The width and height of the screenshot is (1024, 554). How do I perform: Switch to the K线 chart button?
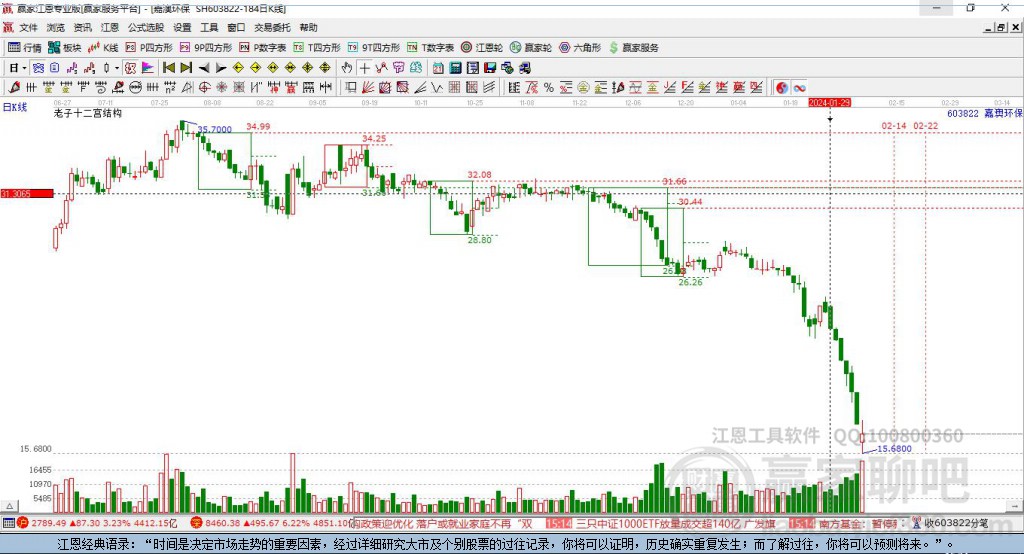pyautogui.click(x=103, y=48)
